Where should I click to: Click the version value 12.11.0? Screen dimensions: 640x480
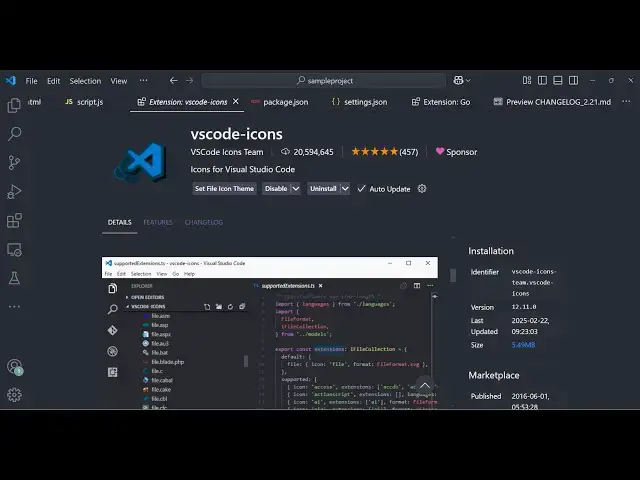point(524,307)
